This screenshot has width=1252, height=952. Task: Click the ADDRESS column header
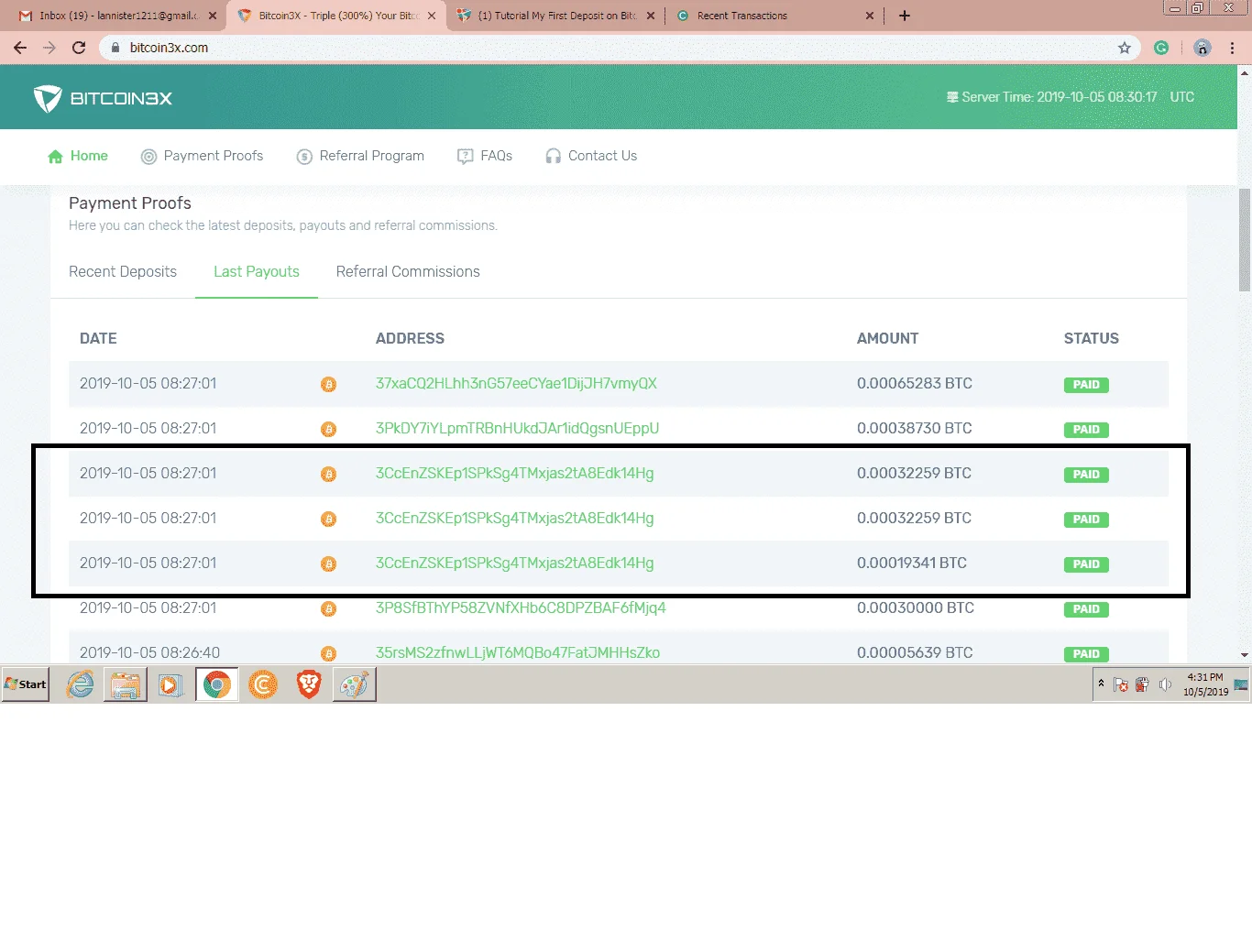pos(410,338)
